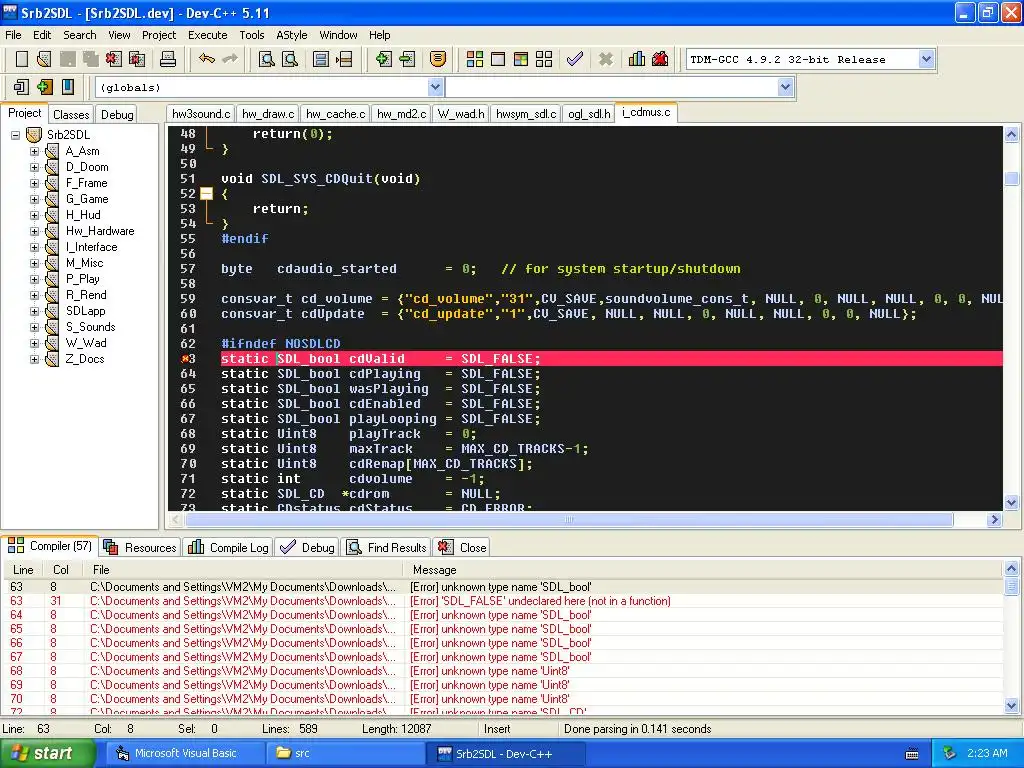Switch to the Debug tab in left panel
The image size is (1024, 768).
117,115
